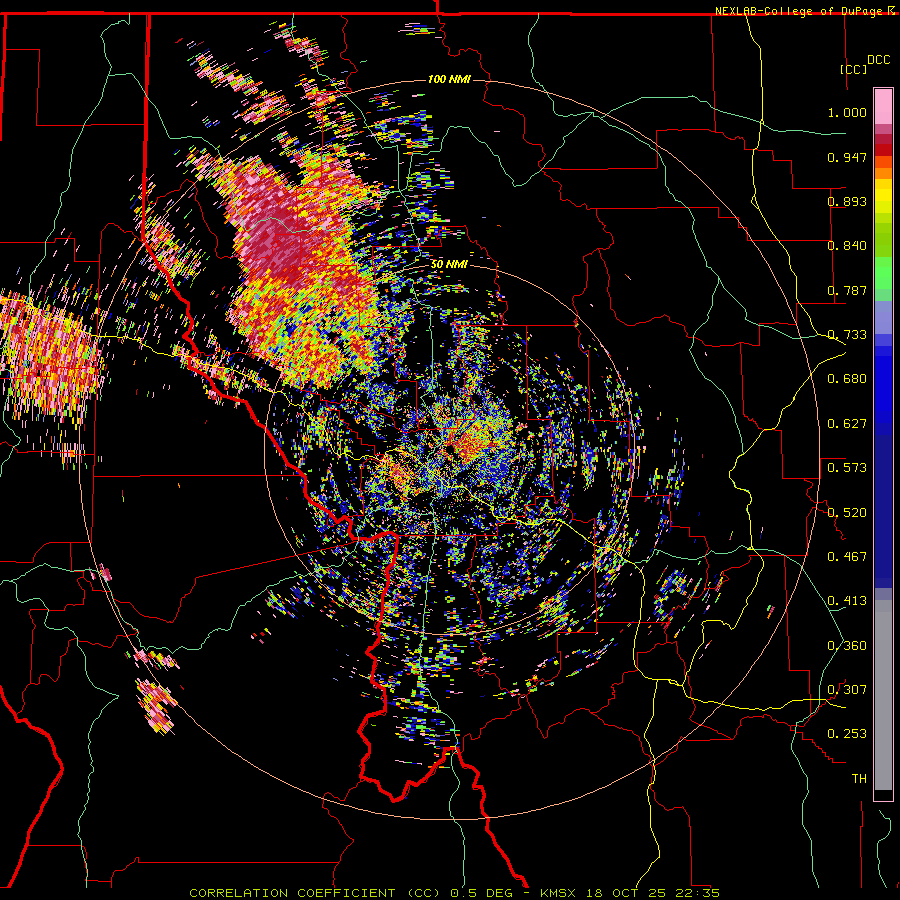This screenshot has height=900, width=900.
Task: Click the CORRELATION COEFFICIENT (CC) product title
Action: coord(314,893)
